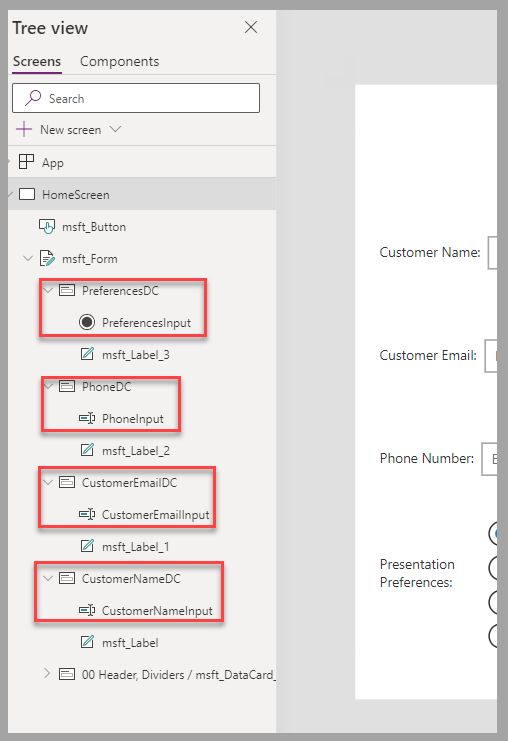Select msft_Label in the tree

click(x=130, y=643)
